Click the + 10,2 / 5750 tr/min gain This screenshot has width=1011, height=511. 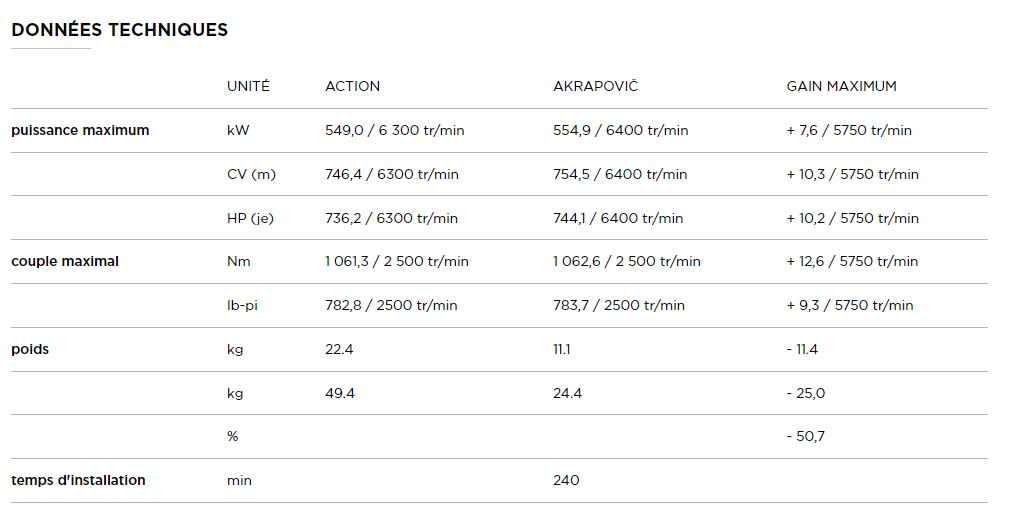[x=852, y=218]
